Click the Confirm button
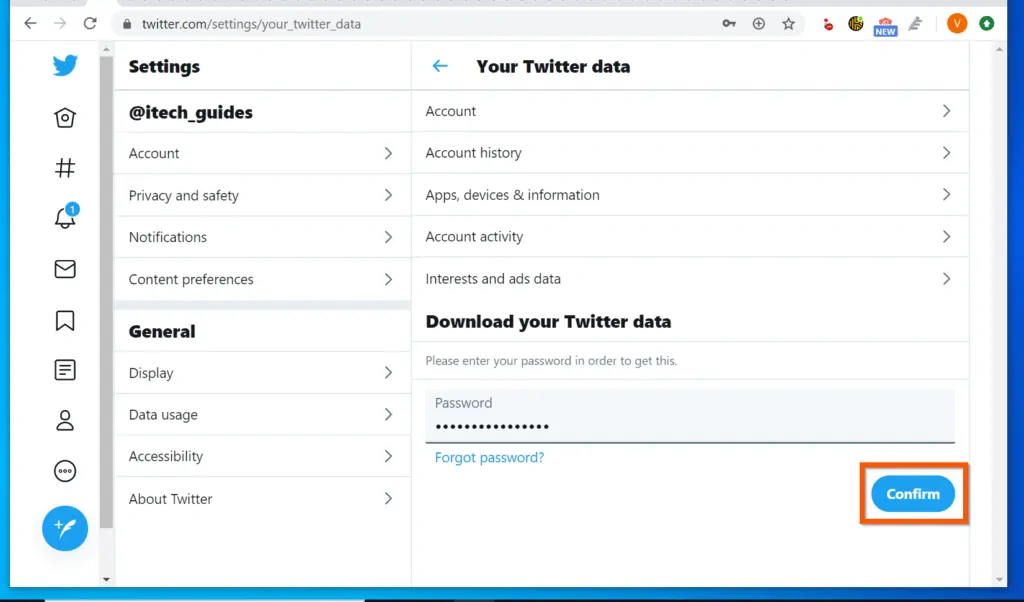Image resolution: width=1024 pixels, height=602 pixels. 912,493
